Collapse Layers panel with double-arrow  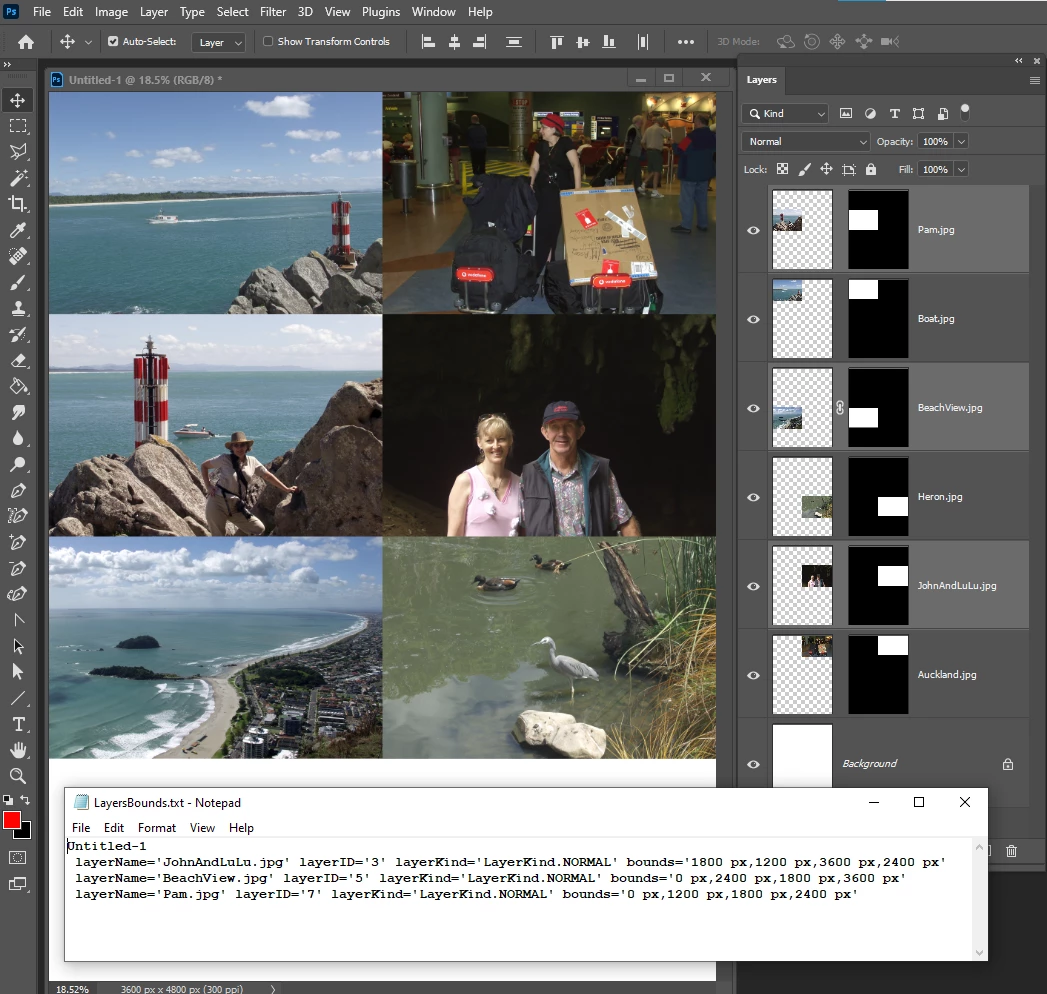pyautogui.click(x=1019, y=61)
